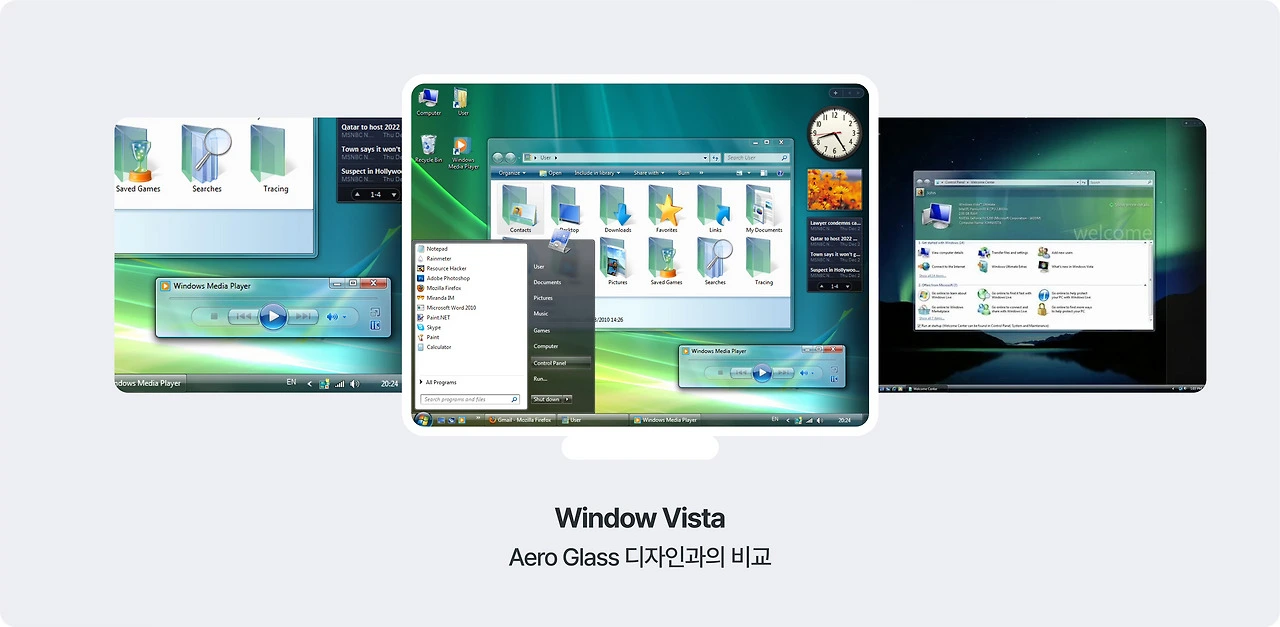Click Explorer Back arrow button
1280x627 pixels.
click(498, 158)
